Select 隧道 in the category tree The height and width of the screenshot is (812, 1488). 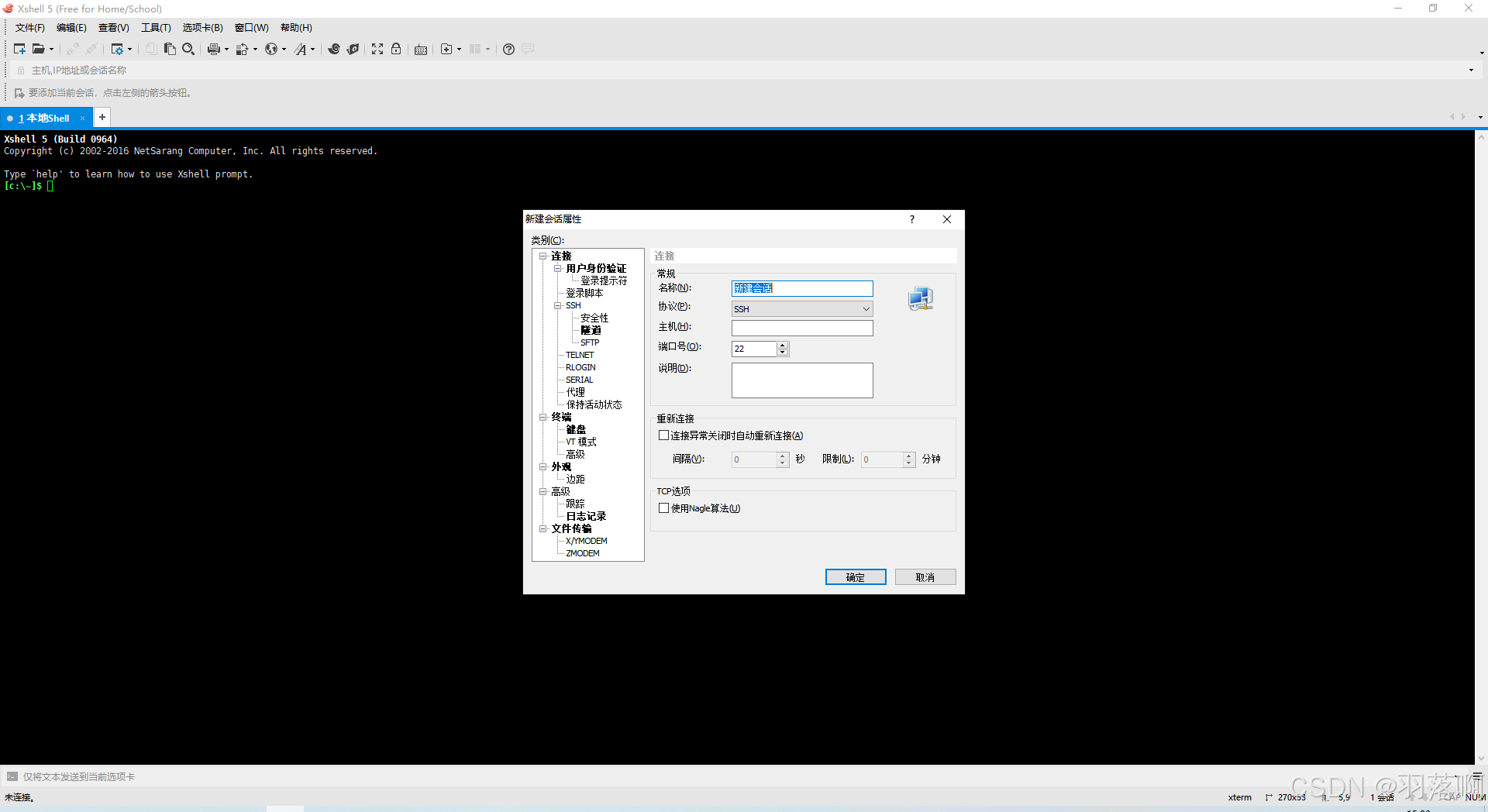click(x=591, y=330)
